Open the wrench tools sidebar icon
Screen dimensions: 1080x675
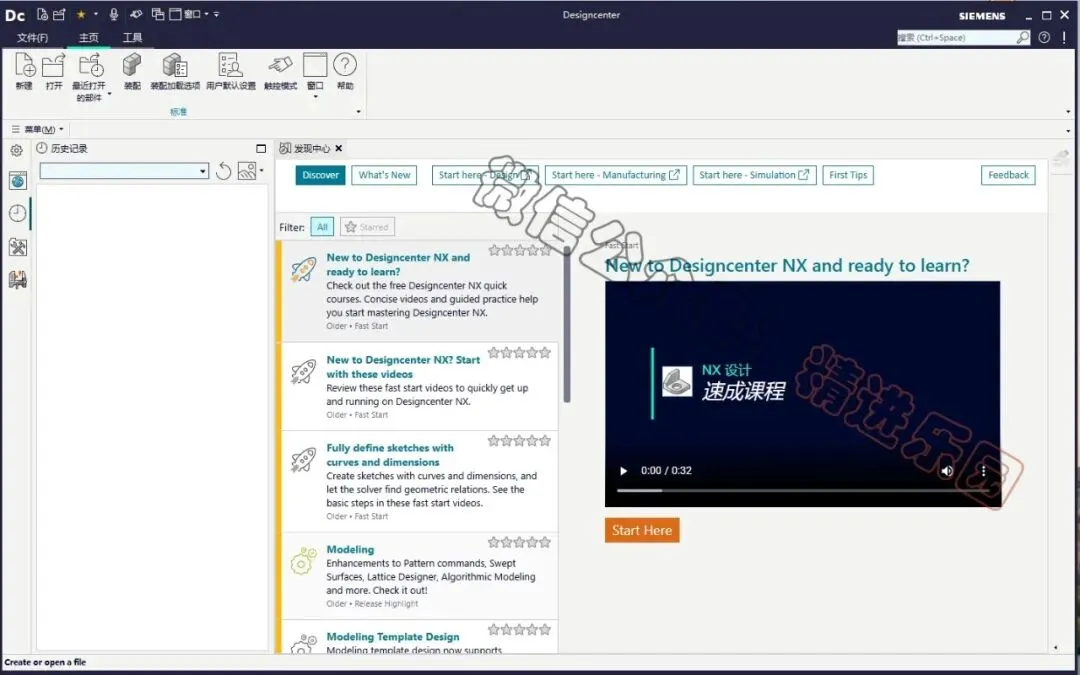pyautogui.click(x=18, y=247)
